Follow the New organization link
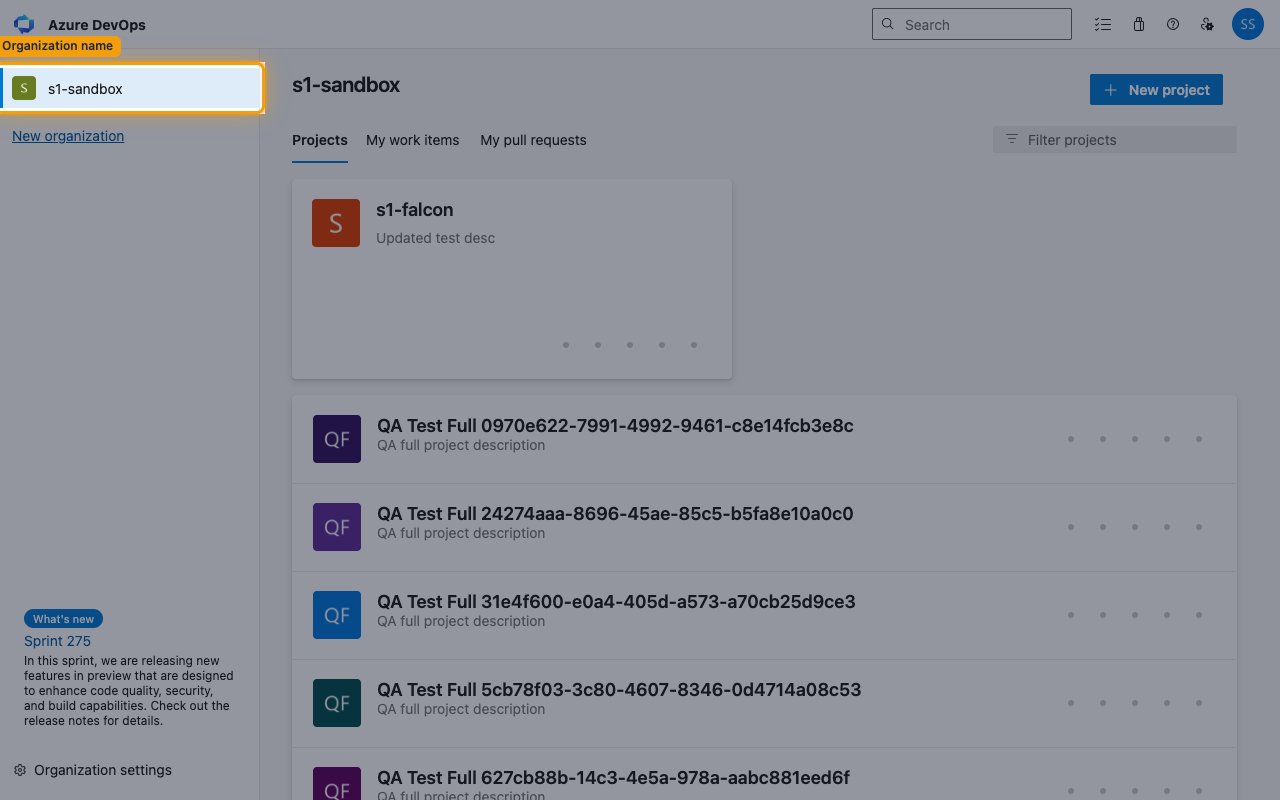This screenshot has width=1280, height=800. [68, 136]
